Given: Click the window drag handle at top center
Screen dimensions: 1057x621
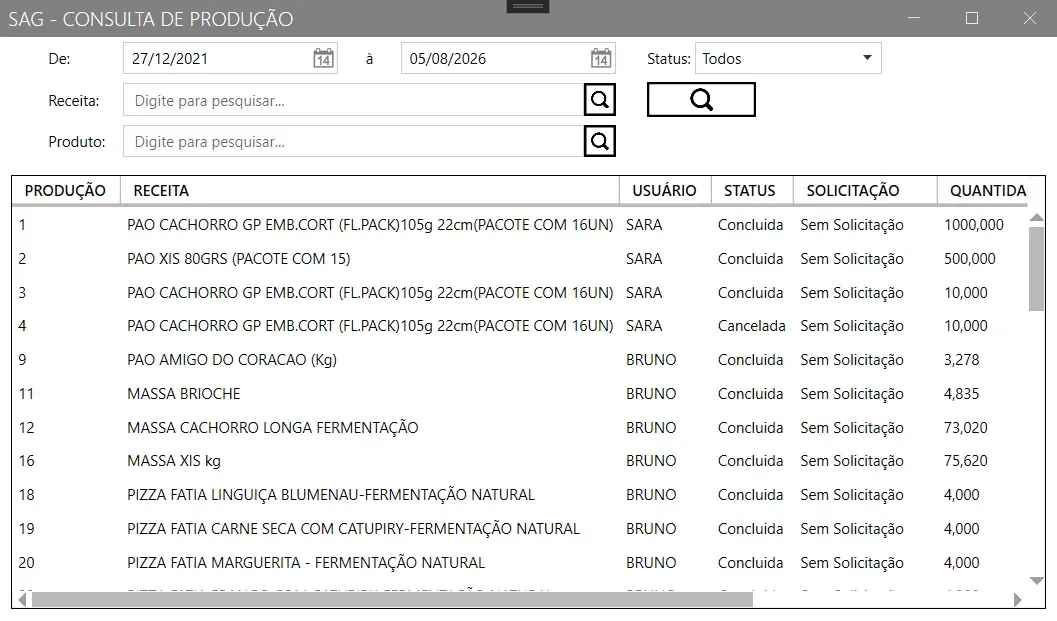Looking at the screenshot, I should click(528, 6).
